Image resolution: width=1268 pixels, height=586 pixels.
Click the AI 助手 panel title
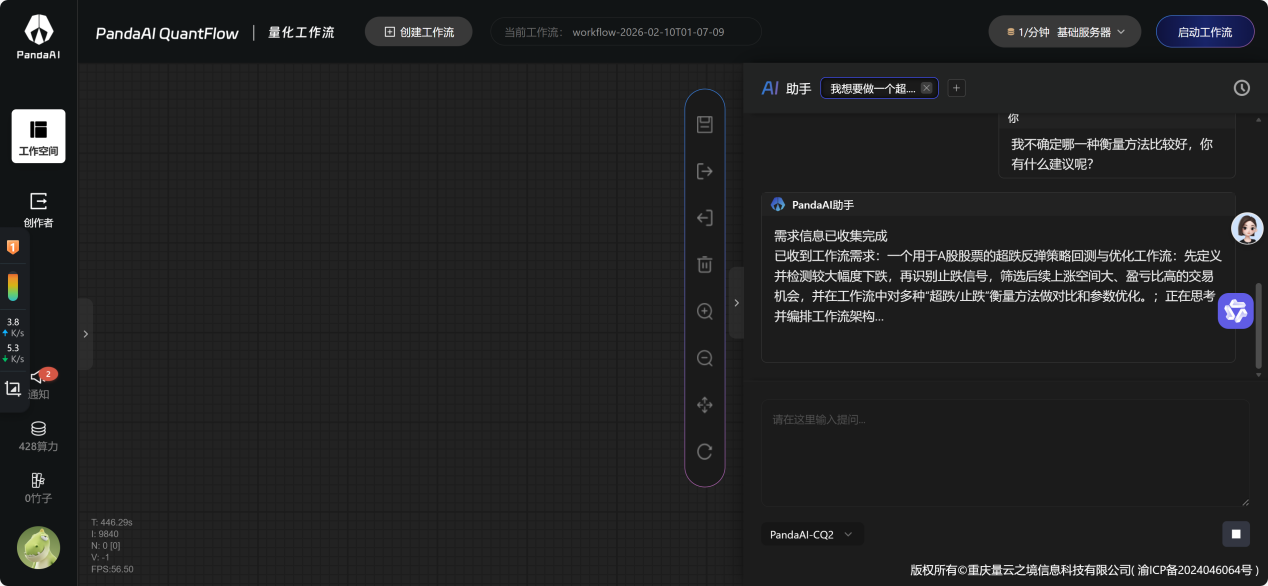click(786, 88)
